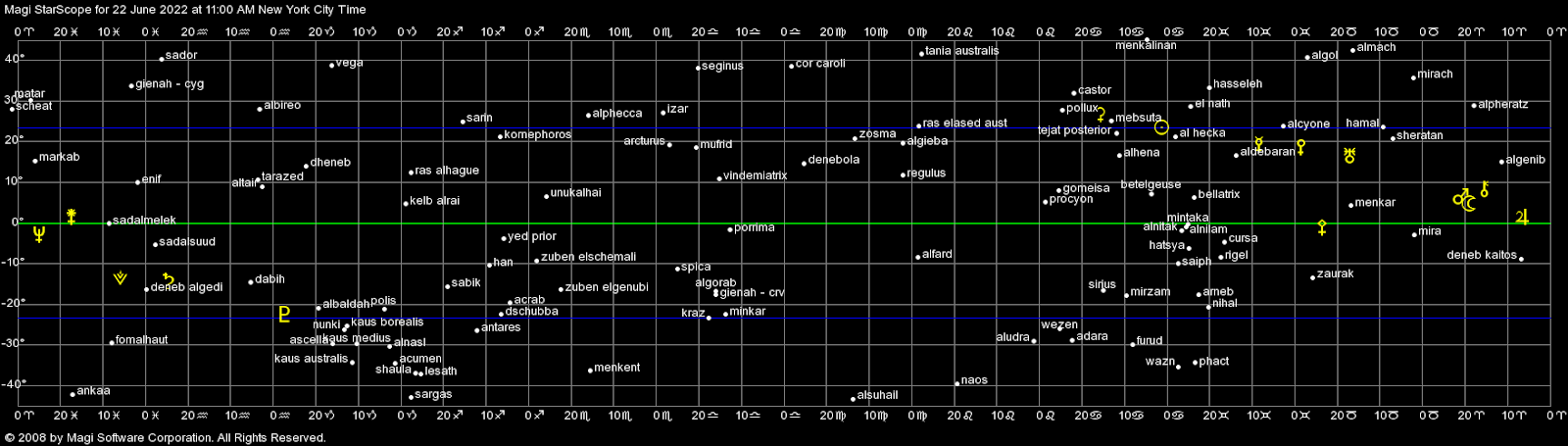This screenshot has height=446, width=1568.
Task: Click the star label 'vega'
Action: pos(349,63)
